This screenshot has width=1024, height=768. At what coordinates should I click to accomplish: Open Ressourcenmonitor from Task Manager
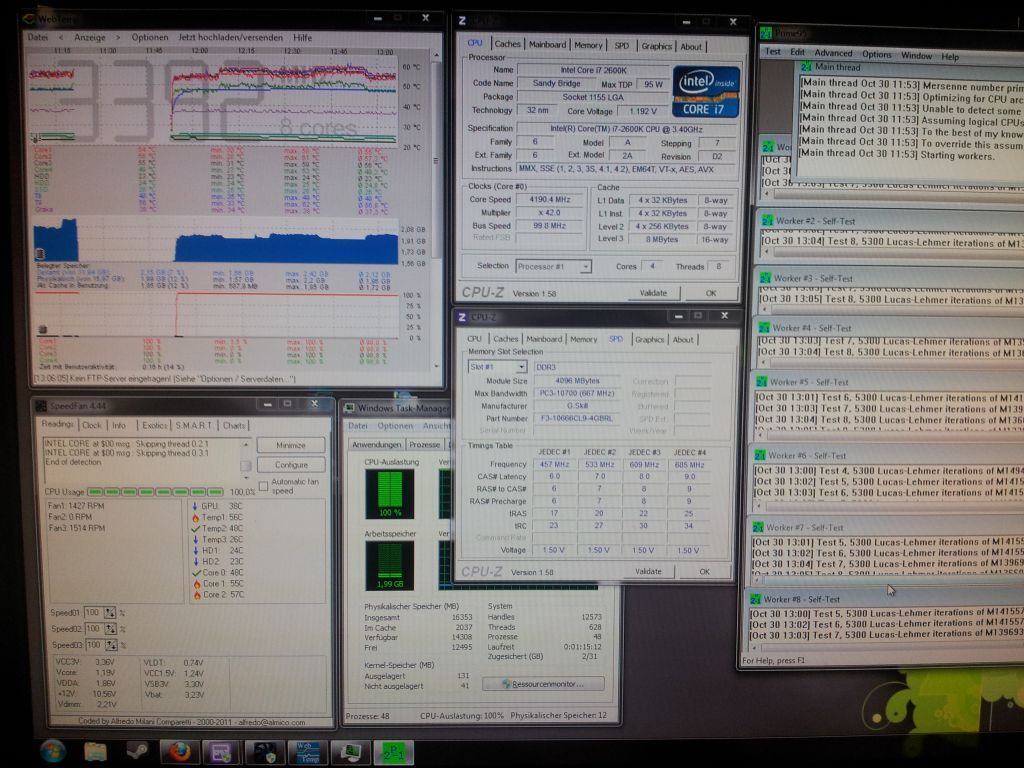pos(543,684)
